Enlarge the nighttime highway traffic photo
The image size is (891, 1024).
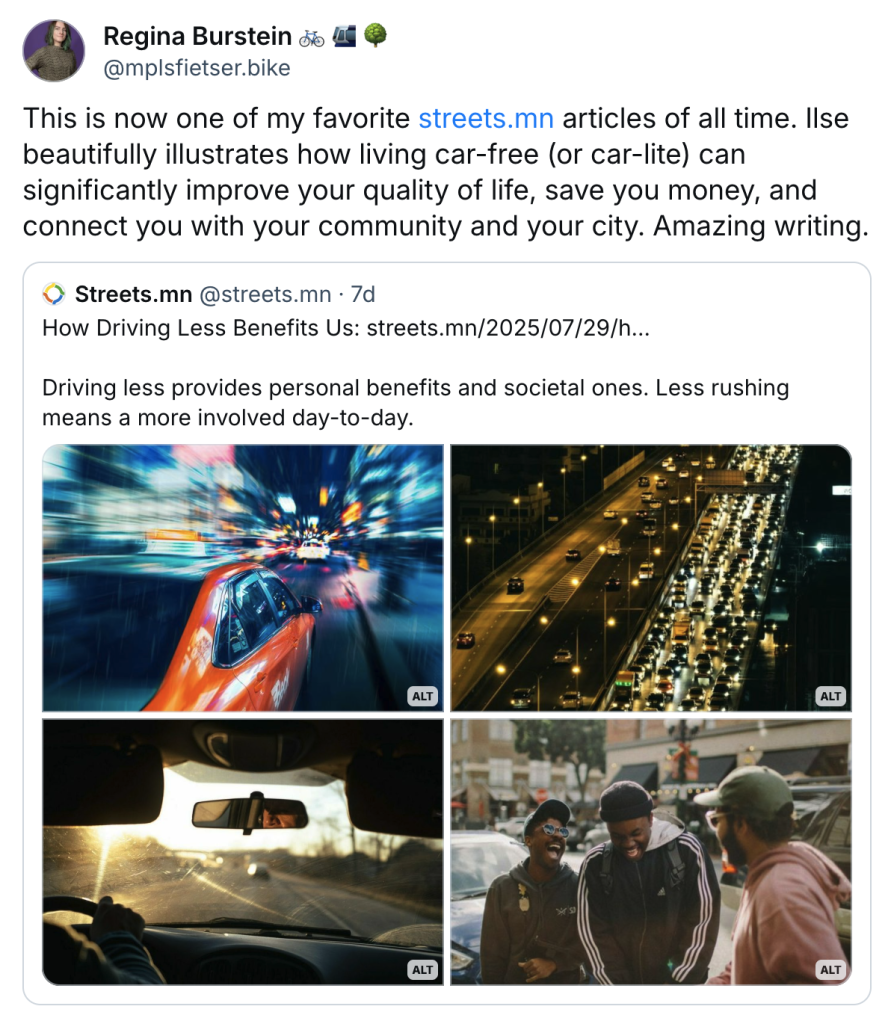point(651,578)
